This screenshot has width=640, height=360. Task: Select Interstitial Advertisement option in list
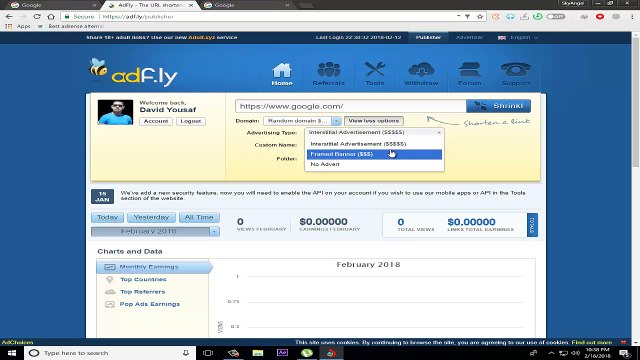pyautogui.click(x=374, y=144)
